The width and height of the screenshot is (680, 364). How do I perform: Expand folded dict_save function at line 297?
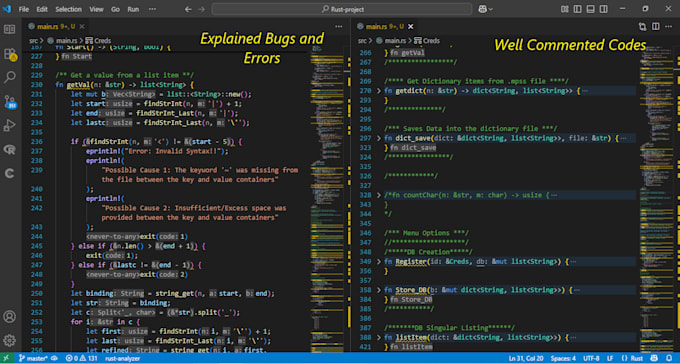point(379,138)
